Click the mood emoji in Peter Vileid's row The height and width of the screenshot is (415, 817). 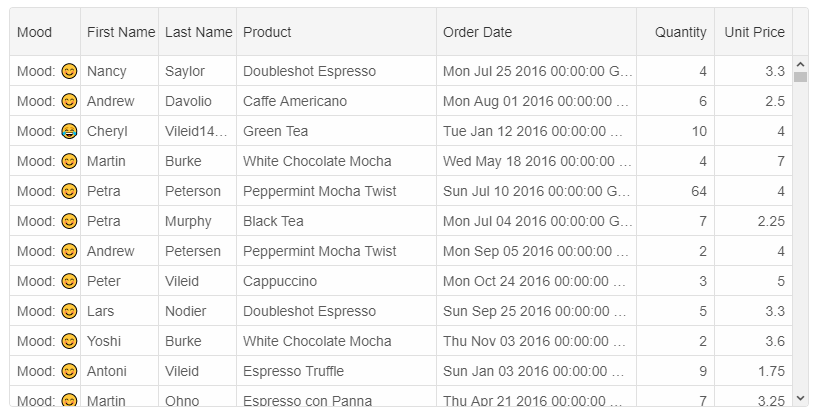click(69, 281)
